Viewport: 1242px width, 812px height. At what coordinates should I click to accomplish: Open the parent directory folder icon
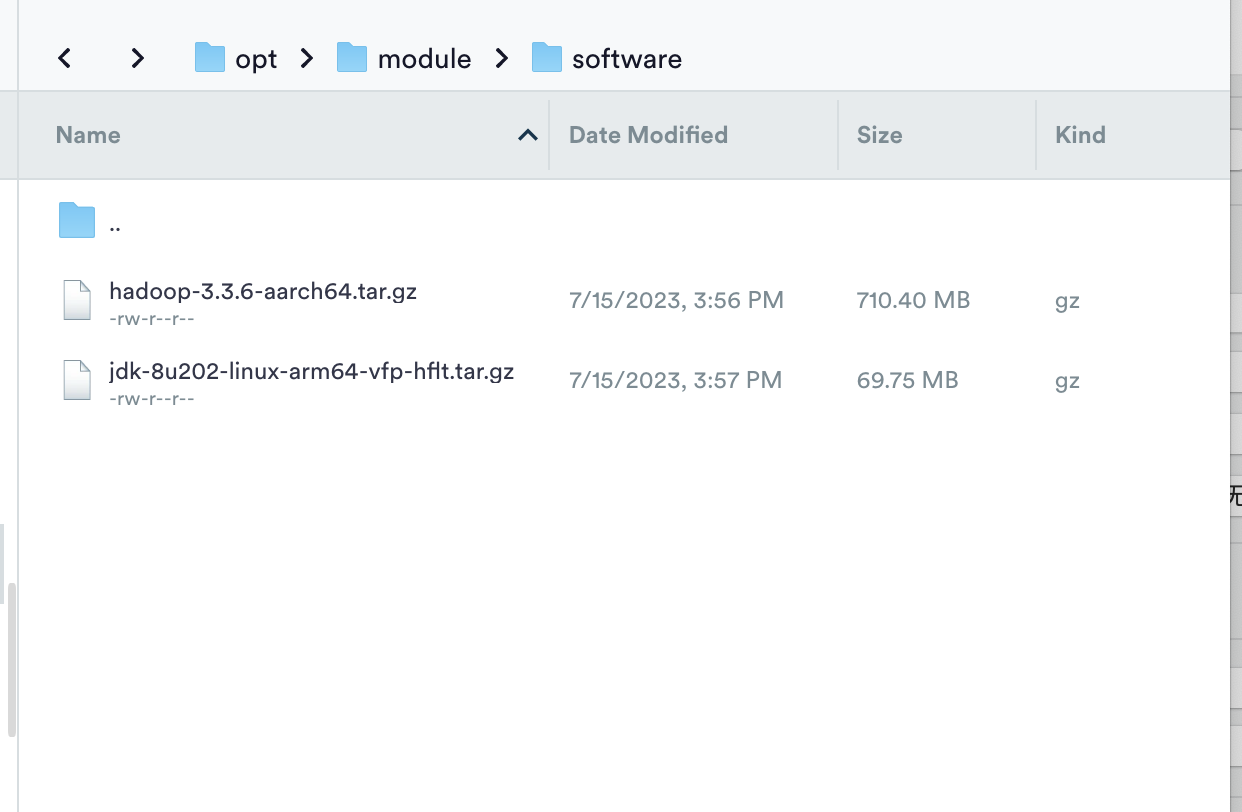tap(77, 220)
